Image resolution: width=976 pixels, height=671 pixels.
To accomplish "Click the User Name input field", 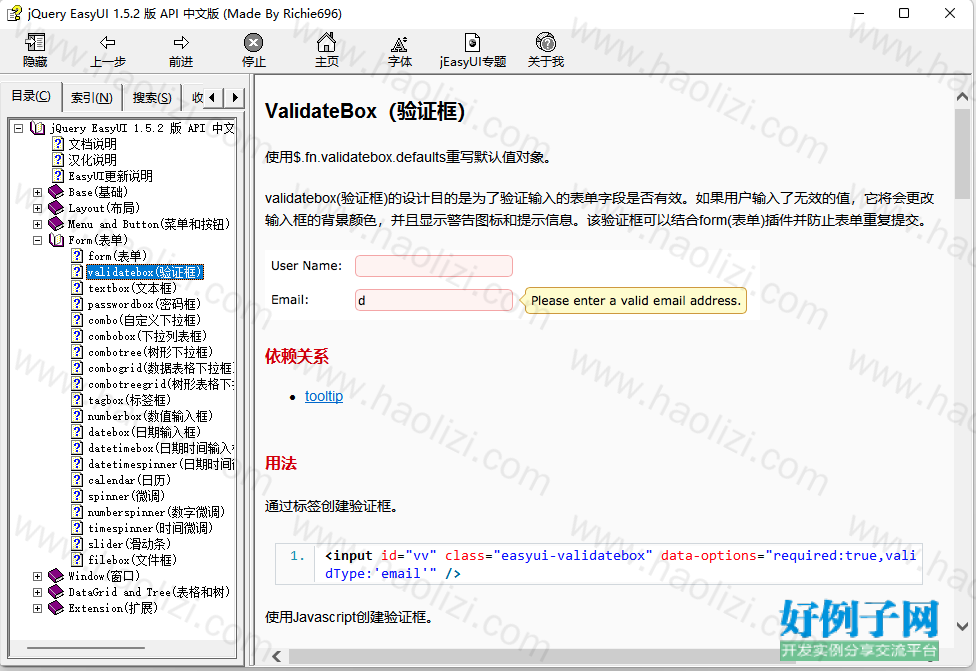I will (434, 266).
